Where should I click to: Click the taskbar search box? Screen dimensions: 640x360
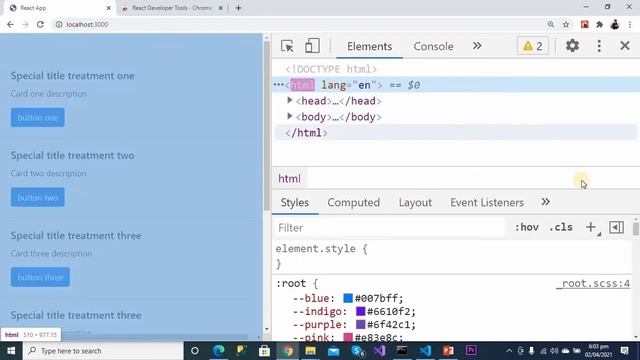point(103,351)
